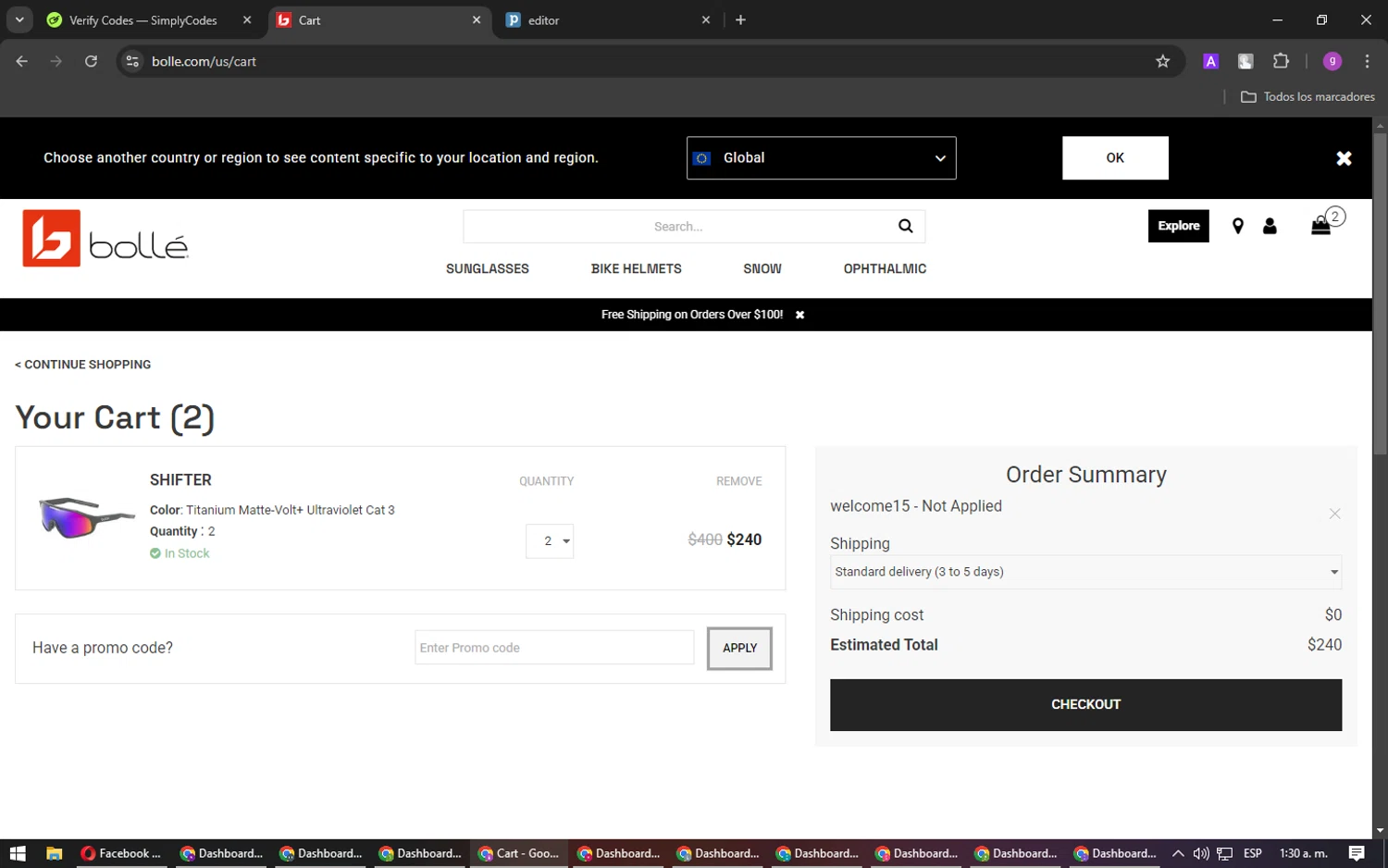Image resolution: width=1388 pixels, height=868 pixels.
Task: Reload the current page
Action: [x=91, y=61]
